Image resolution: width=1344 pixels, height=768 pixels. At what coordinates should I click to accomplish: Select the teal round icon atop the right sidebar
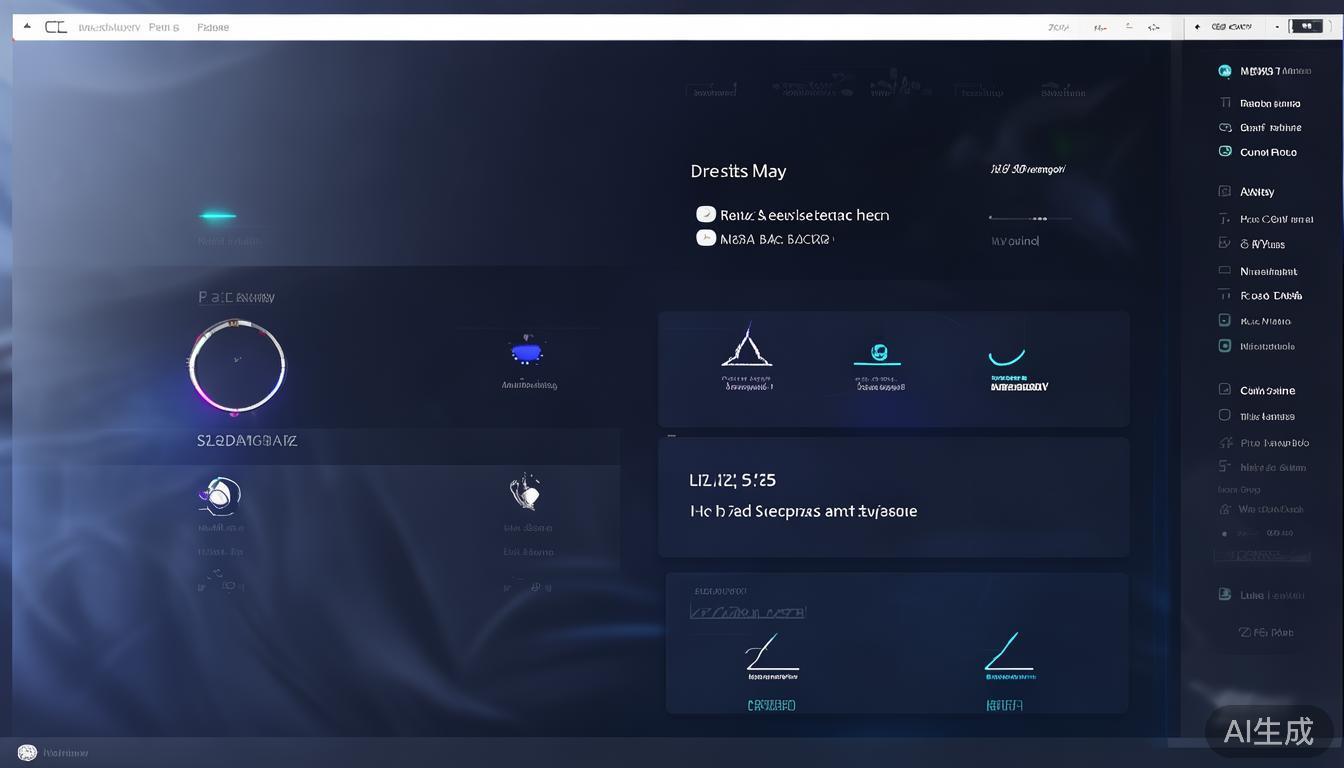click(x=1225, y=71)
